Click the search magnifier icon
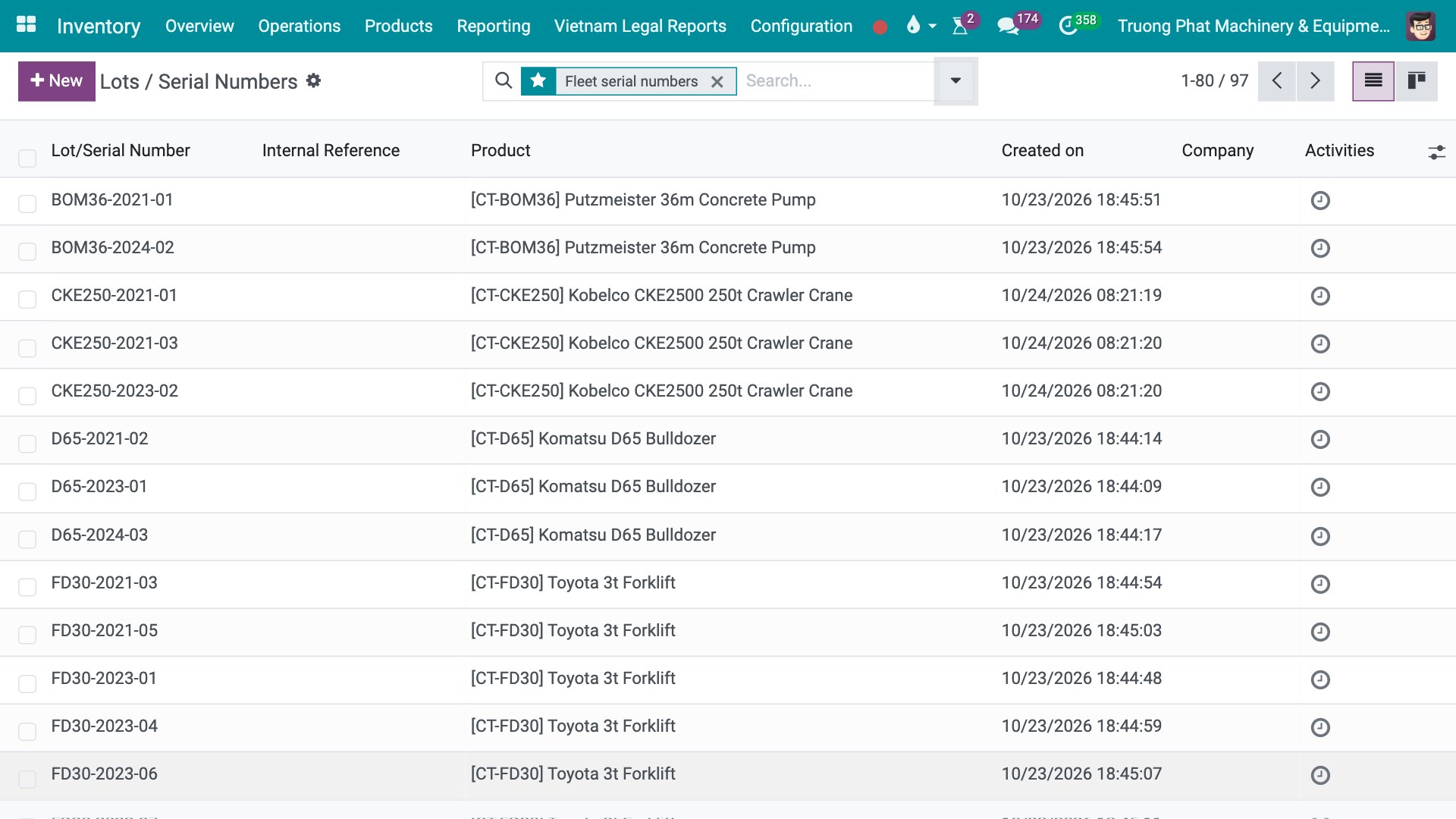Viewport: 1456px width, 819px height. pyautogui.click(x=503, y=80)
